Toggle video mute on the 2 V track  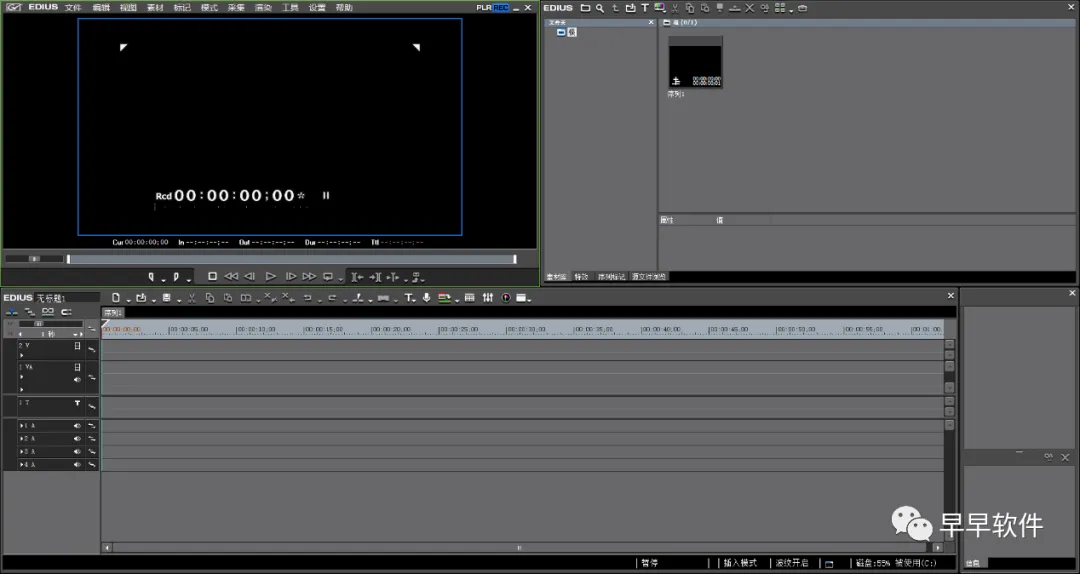pos(77,347)
